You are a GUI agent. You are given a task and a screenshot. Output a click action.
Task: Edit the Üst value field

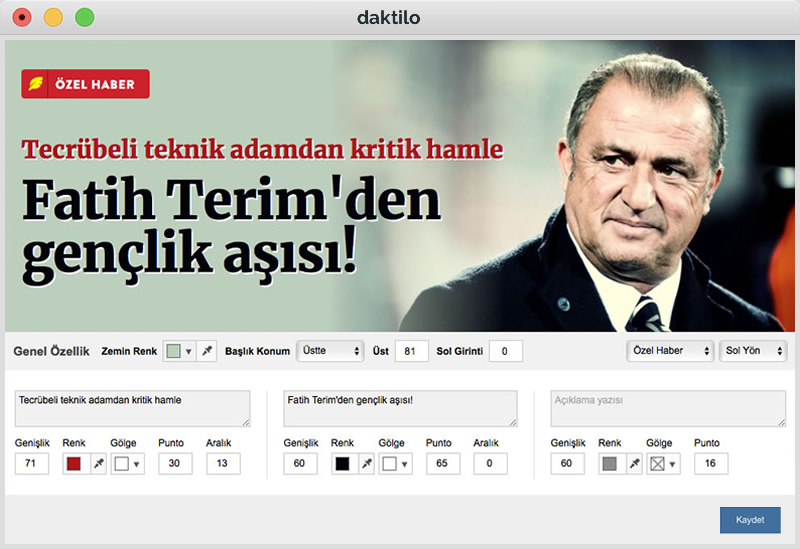(x=411, y=351)
